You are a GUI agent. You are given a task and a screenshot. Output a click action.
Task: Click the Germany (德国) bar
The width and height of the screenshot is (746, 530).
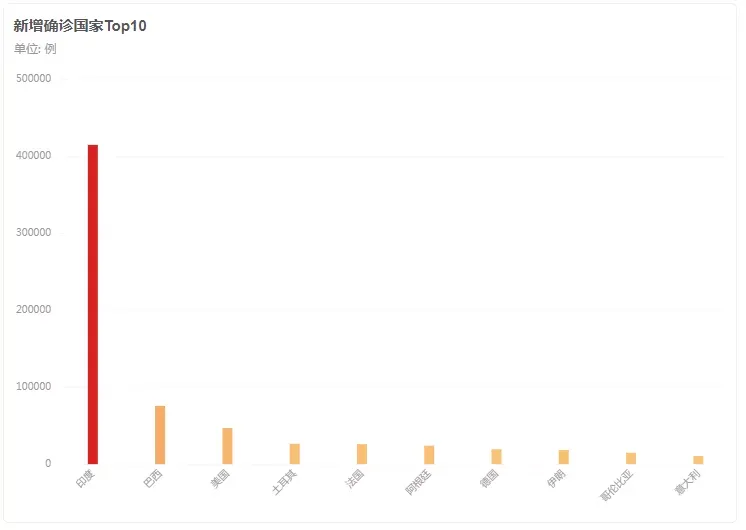[496, 456]
